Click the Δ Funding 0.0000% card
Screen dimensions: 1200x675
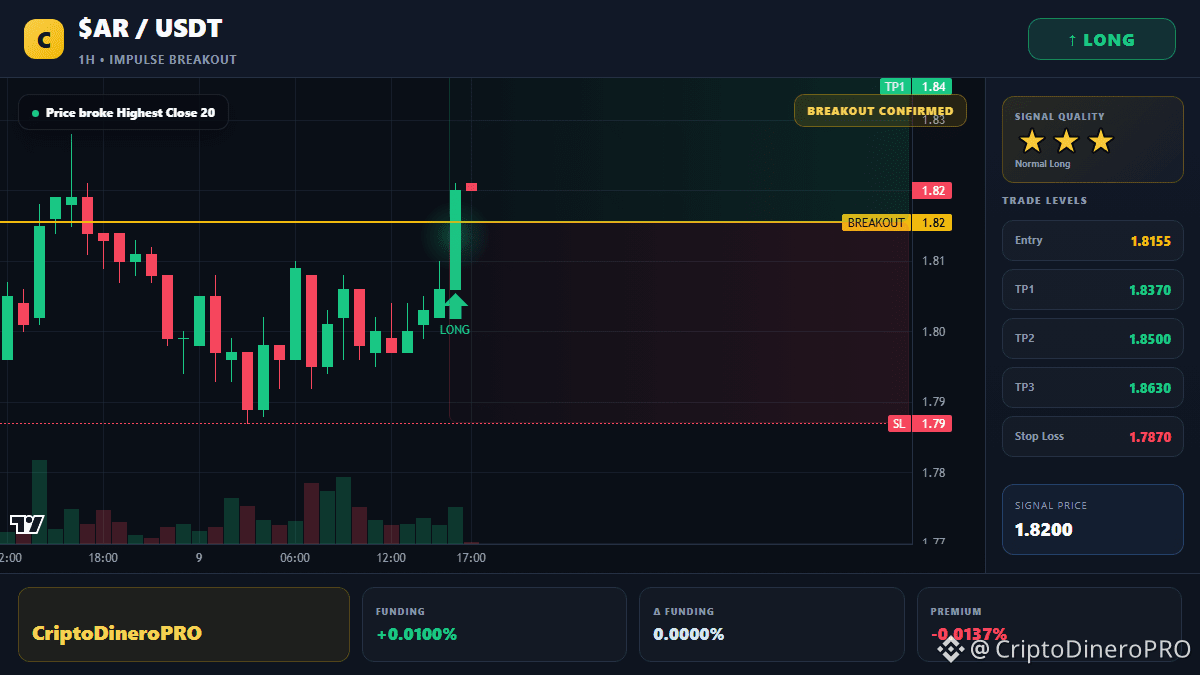pyautogui.click(x=771, y=625)
